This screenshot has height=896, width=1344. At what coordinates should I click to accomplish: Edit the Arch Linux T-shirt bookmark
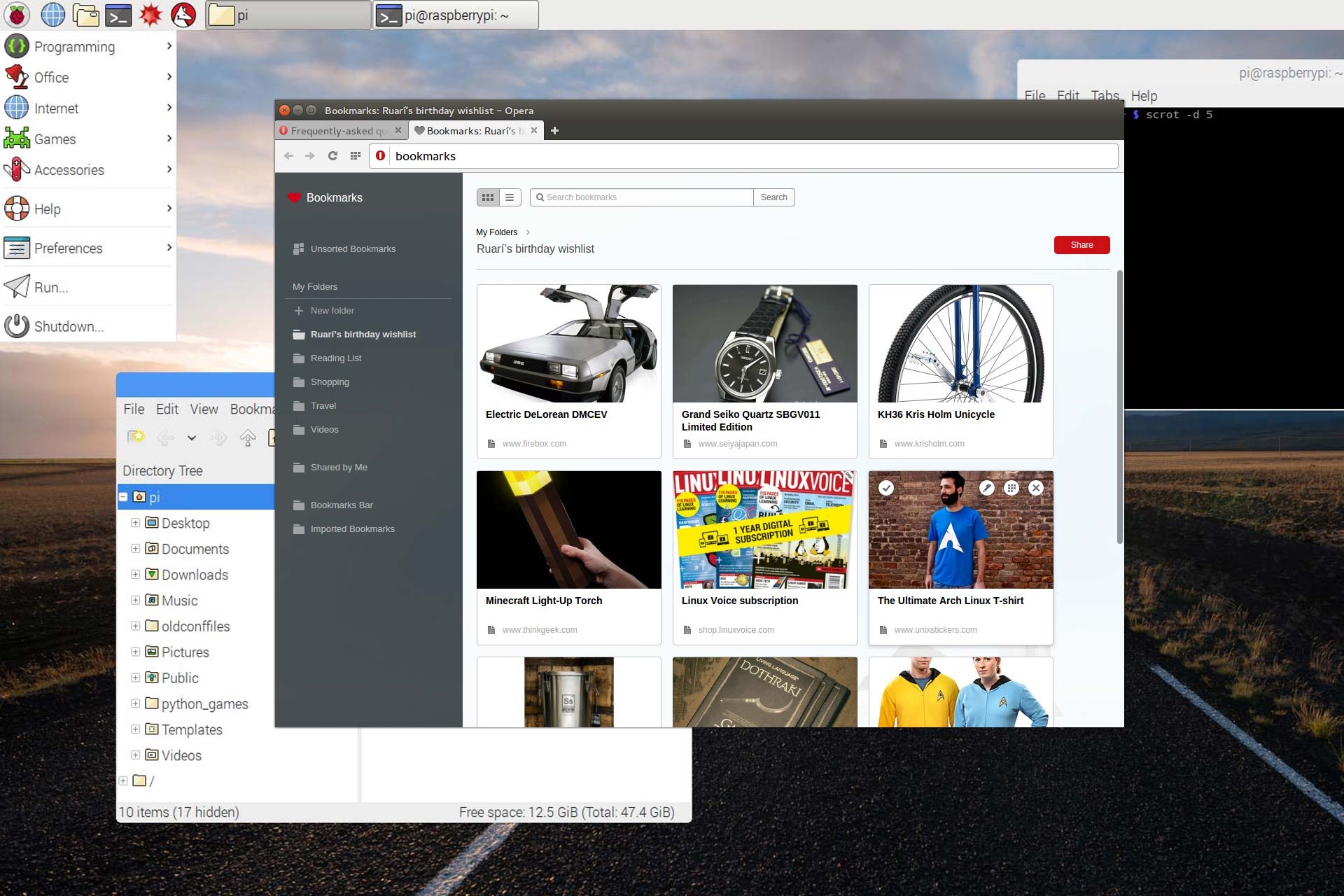(x=987, y=488)
